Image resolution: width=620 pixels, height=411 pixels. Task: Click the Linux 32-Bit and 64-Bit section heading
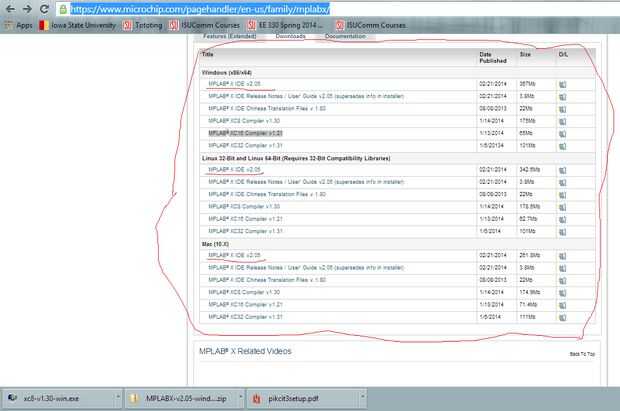[x=296, y=158]
